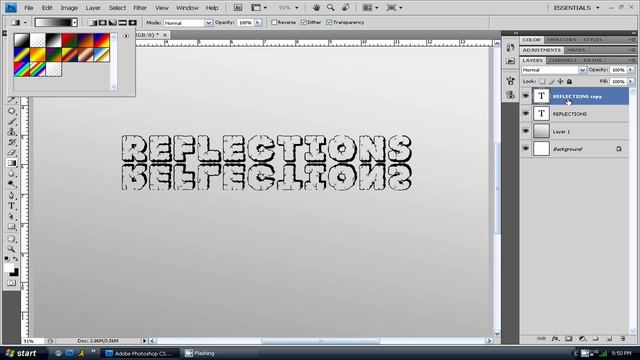Screen dimensions: 640x360
Task: Click the foreground color swatch
Action: 9,268
